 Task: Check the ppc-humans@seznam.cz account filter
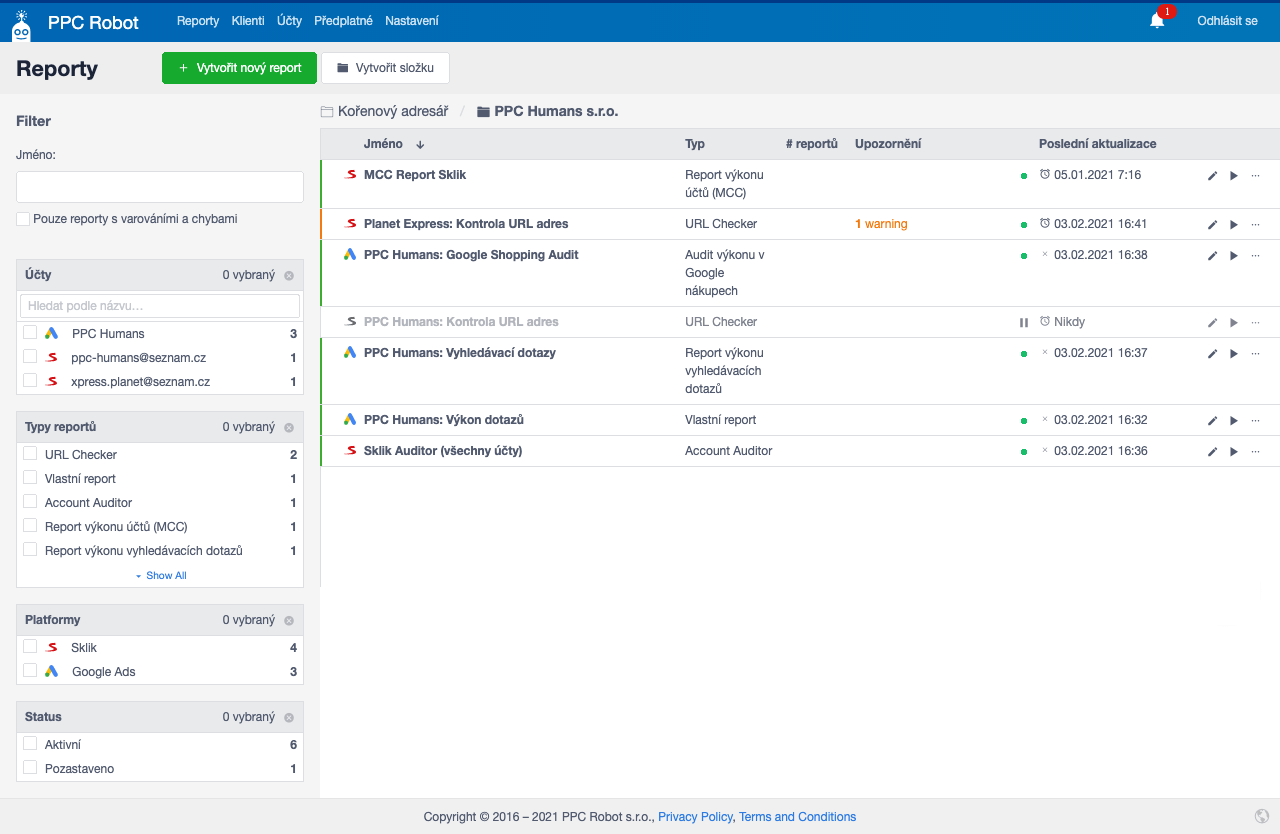[30, 357]
